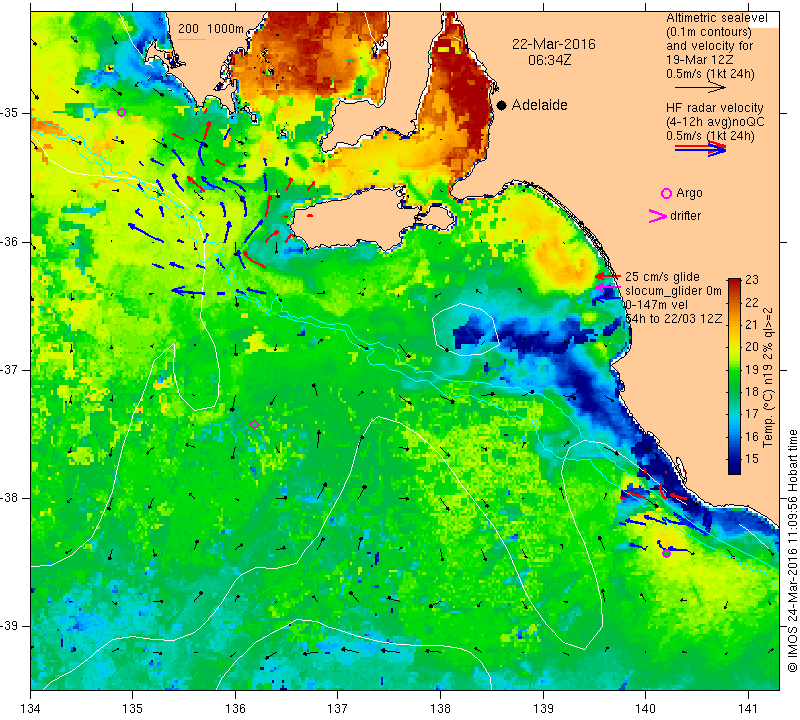The image size is (800, 720).
Task: Click the -35 latitude axis label
Action: pos(10,113)
